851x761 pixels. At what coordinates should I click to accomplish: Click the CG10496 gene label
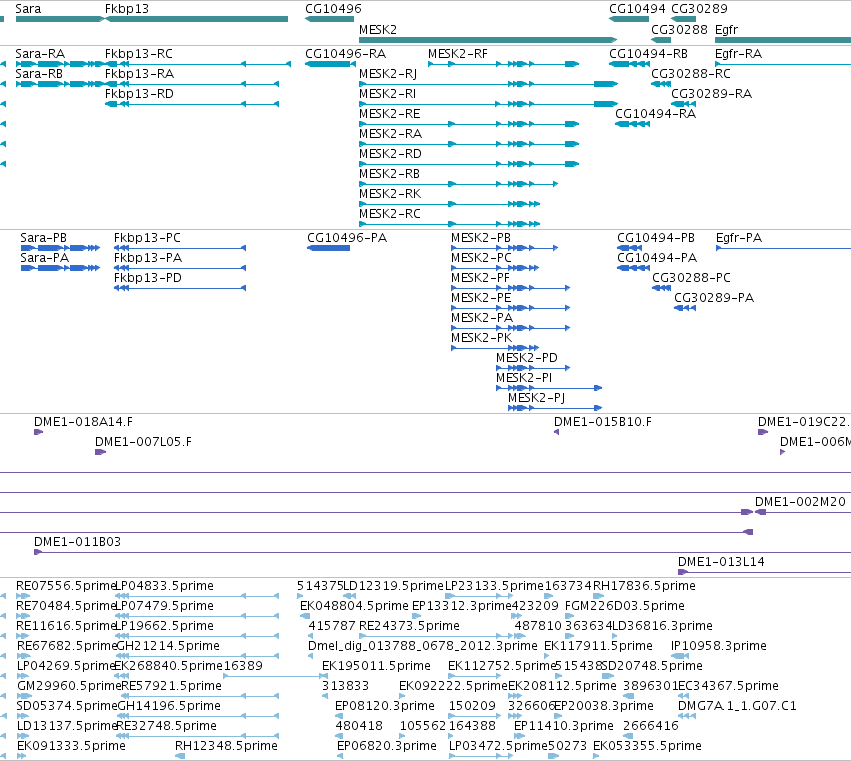333,9
